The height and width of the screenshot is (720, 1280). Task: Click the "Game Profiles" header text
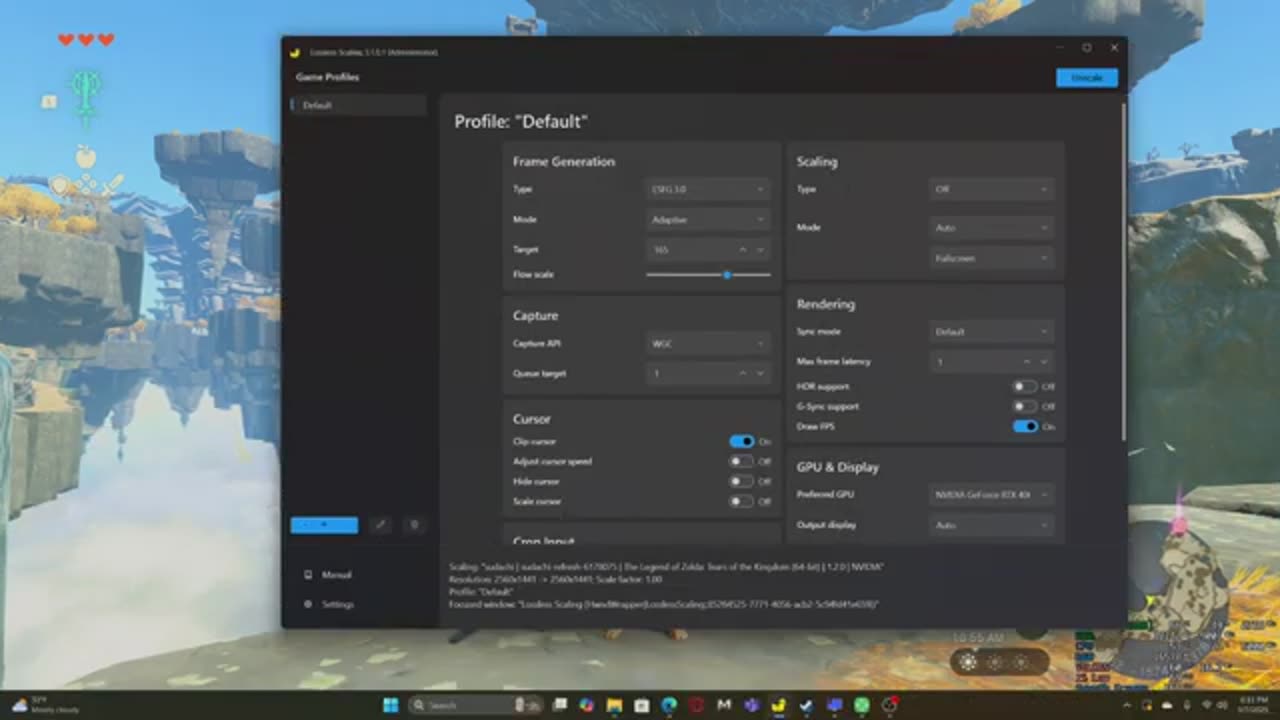point(327,77)
